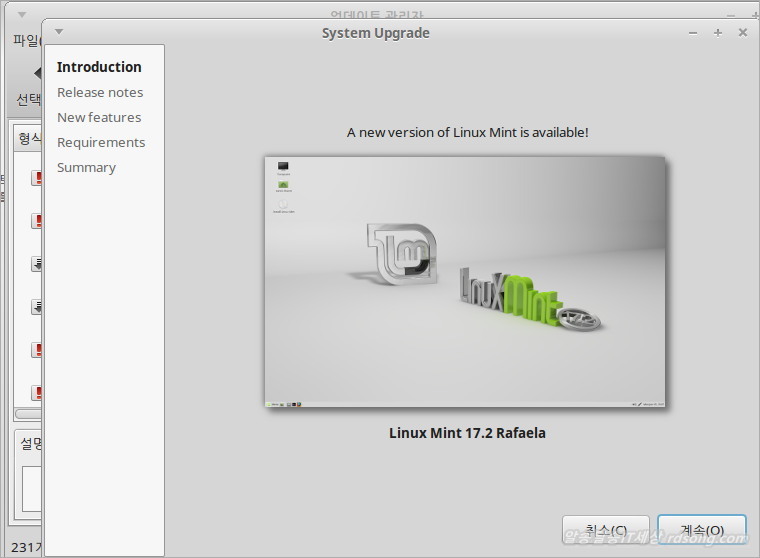Click the first gray download arrow update icon
760x558 pixels.
pos(36,264)
